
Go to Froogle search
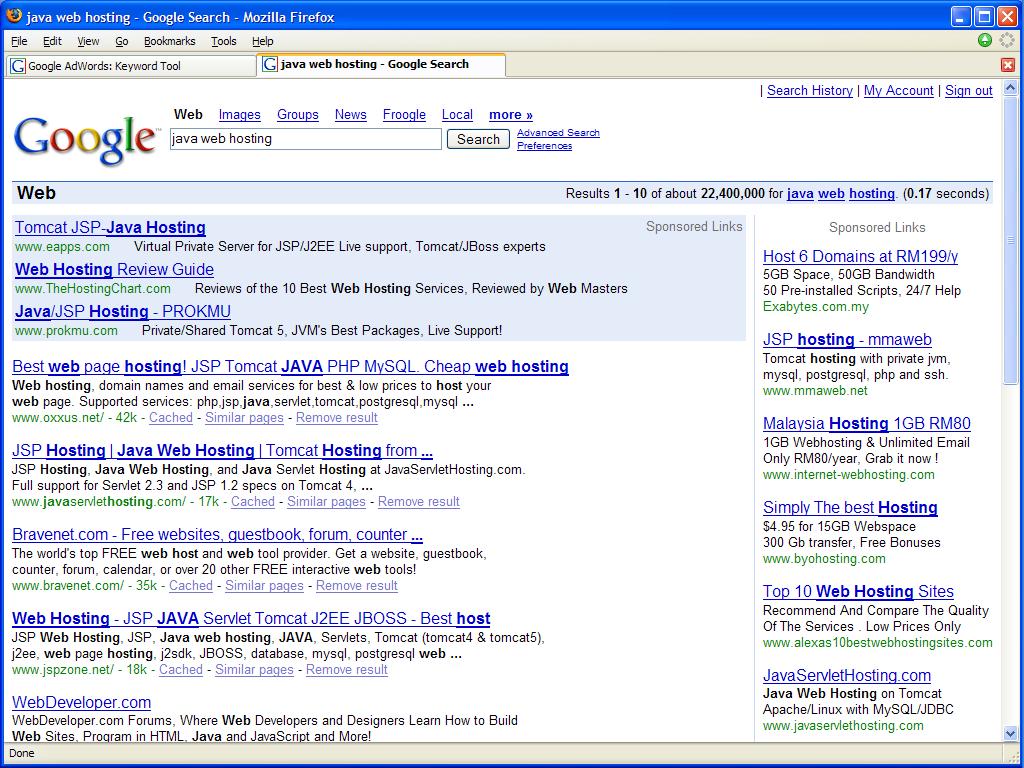click(404, 115)
